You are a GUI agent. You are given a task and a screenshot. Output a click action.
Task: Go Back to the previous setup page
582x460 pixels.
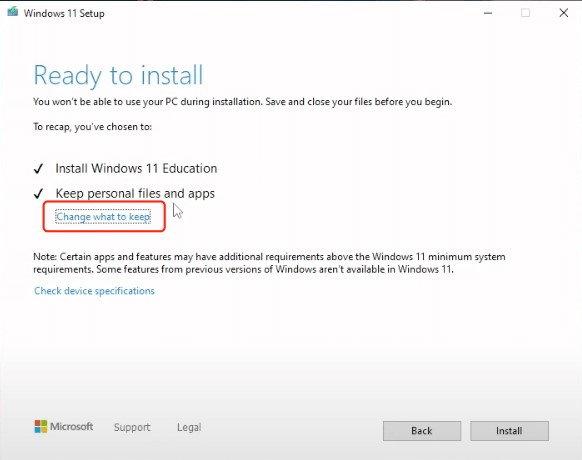[422, 431]
